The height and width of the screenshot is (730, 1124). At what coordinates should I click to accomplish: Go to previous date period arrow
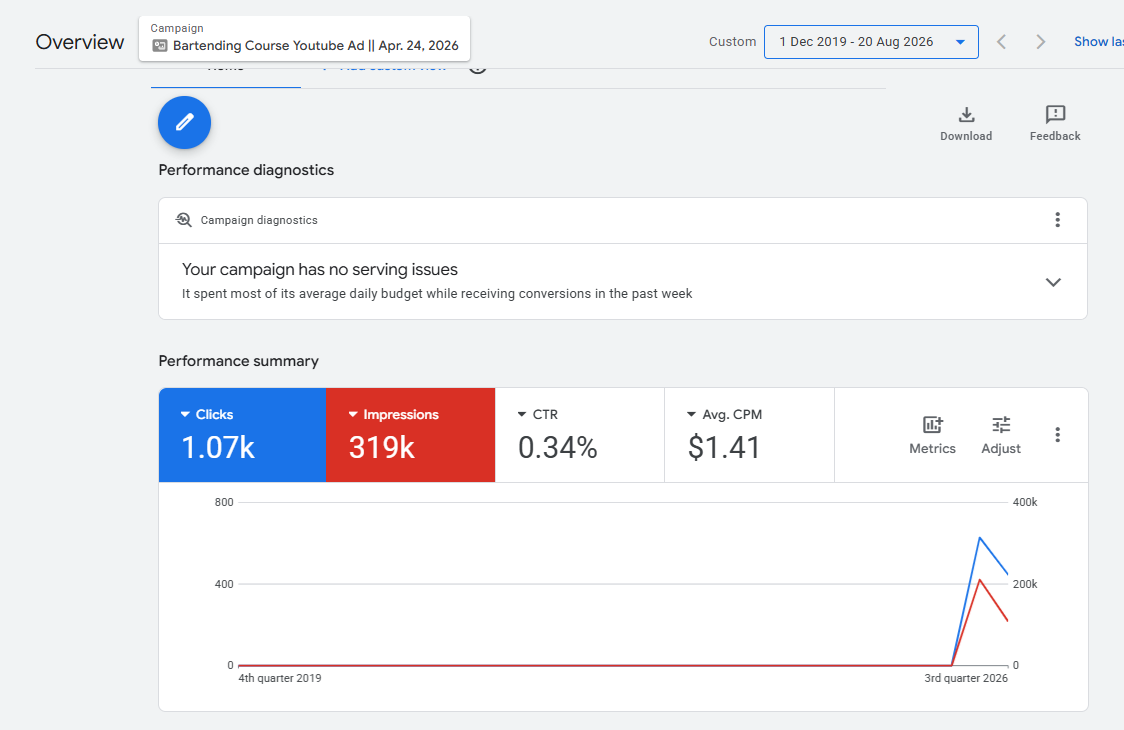(1001, 42)
